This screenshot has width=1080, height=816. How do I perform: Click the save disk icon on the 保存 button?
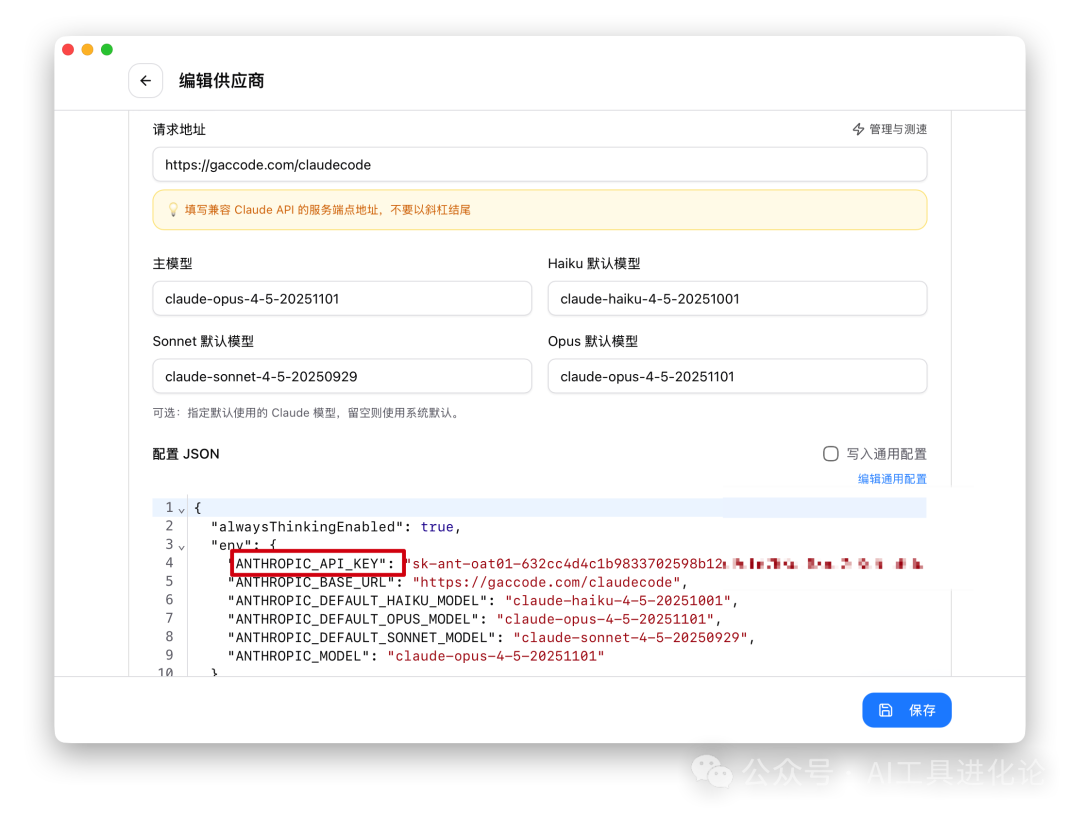pos(885,710)
